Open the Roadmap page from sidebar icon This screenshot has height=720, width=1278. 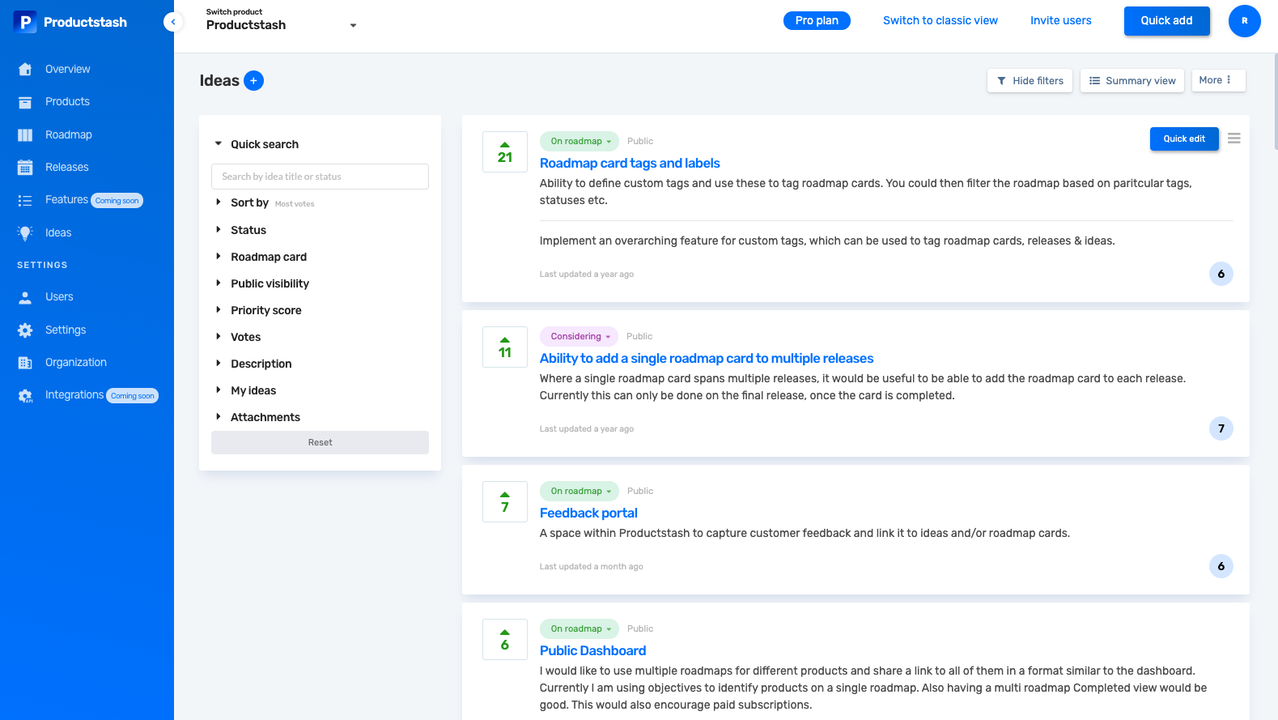click(25, 135)
